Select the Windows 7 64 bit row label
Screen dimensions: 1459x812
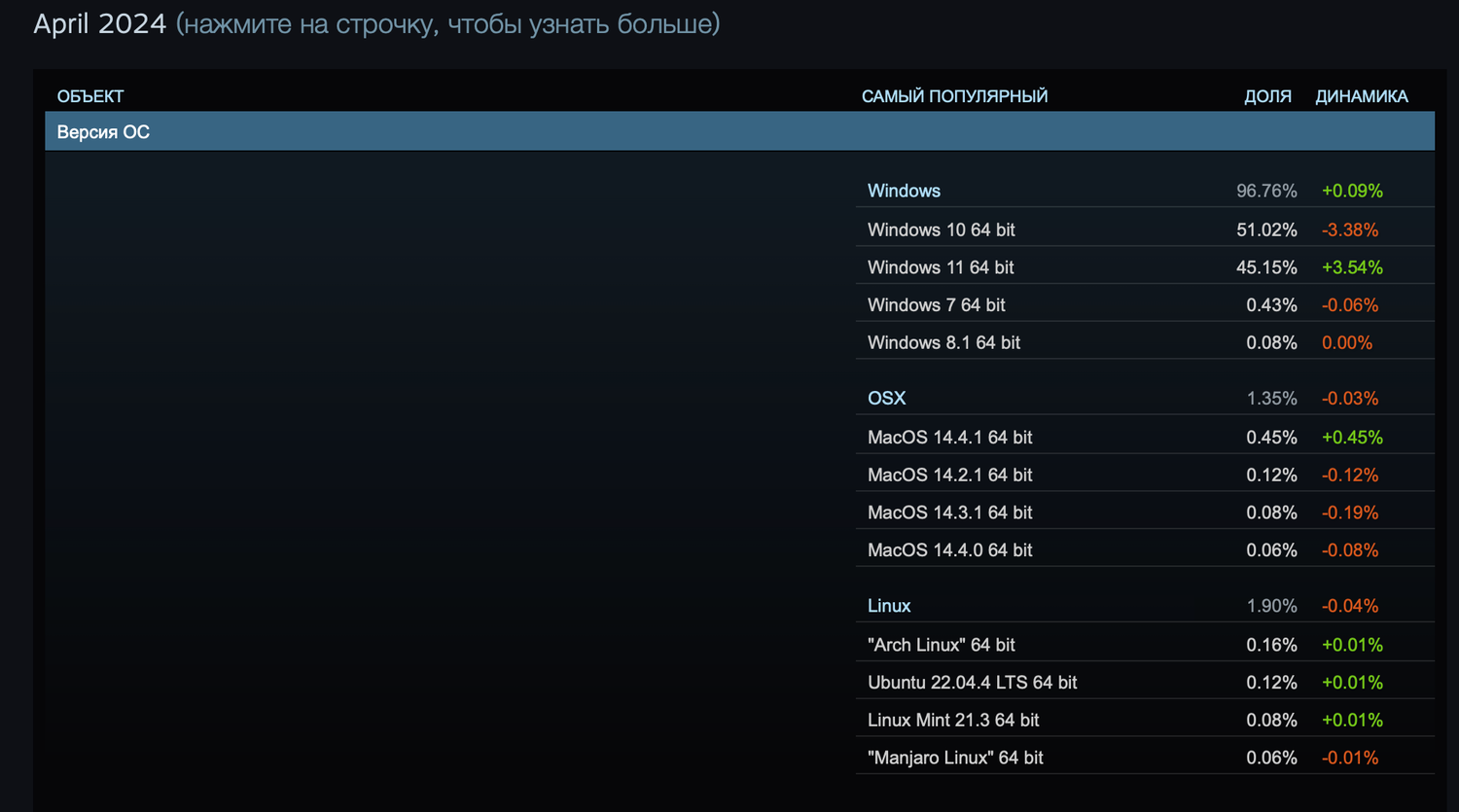coord(936,305)
